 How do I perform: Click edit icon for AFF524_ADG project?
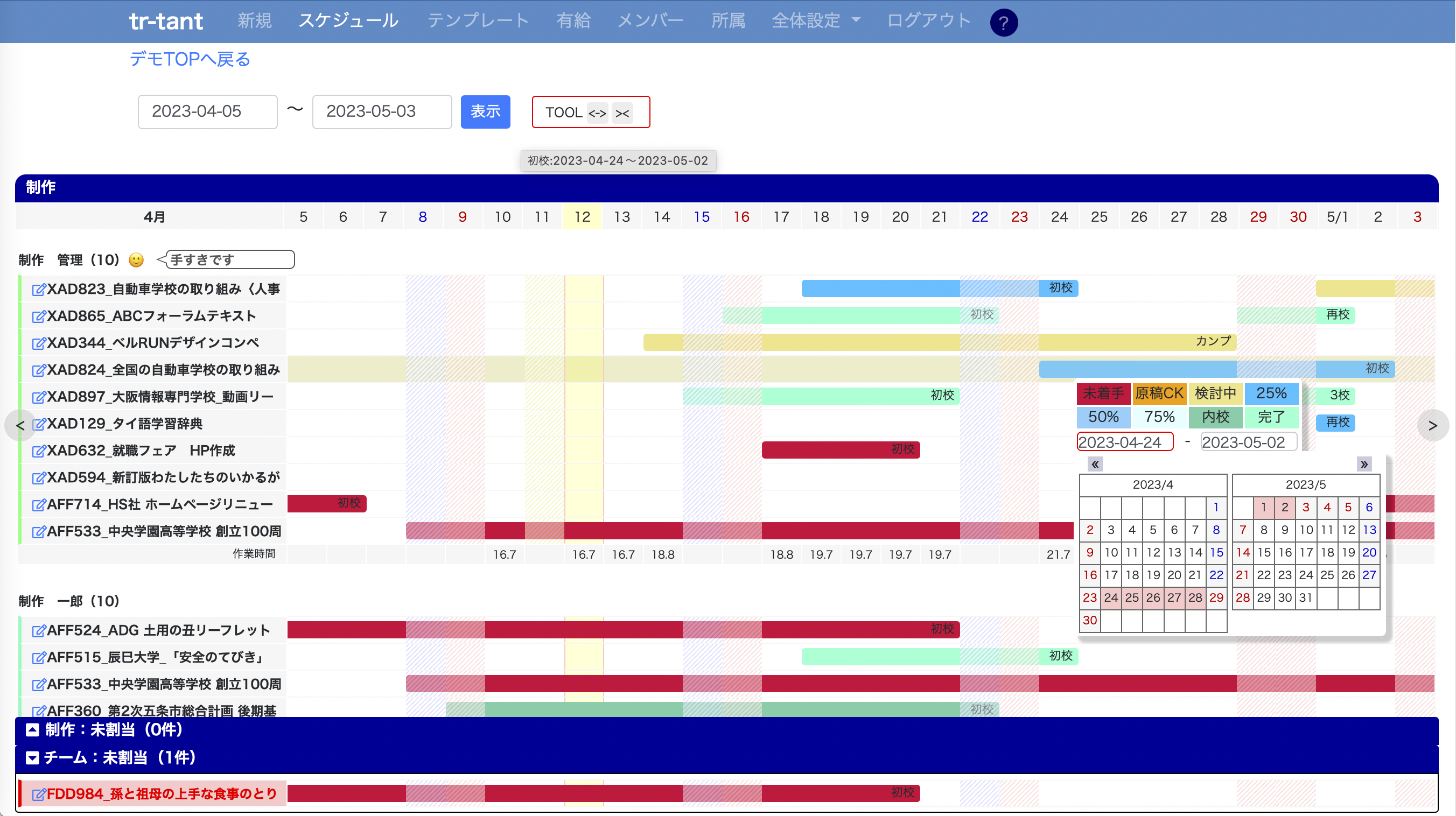38,631
